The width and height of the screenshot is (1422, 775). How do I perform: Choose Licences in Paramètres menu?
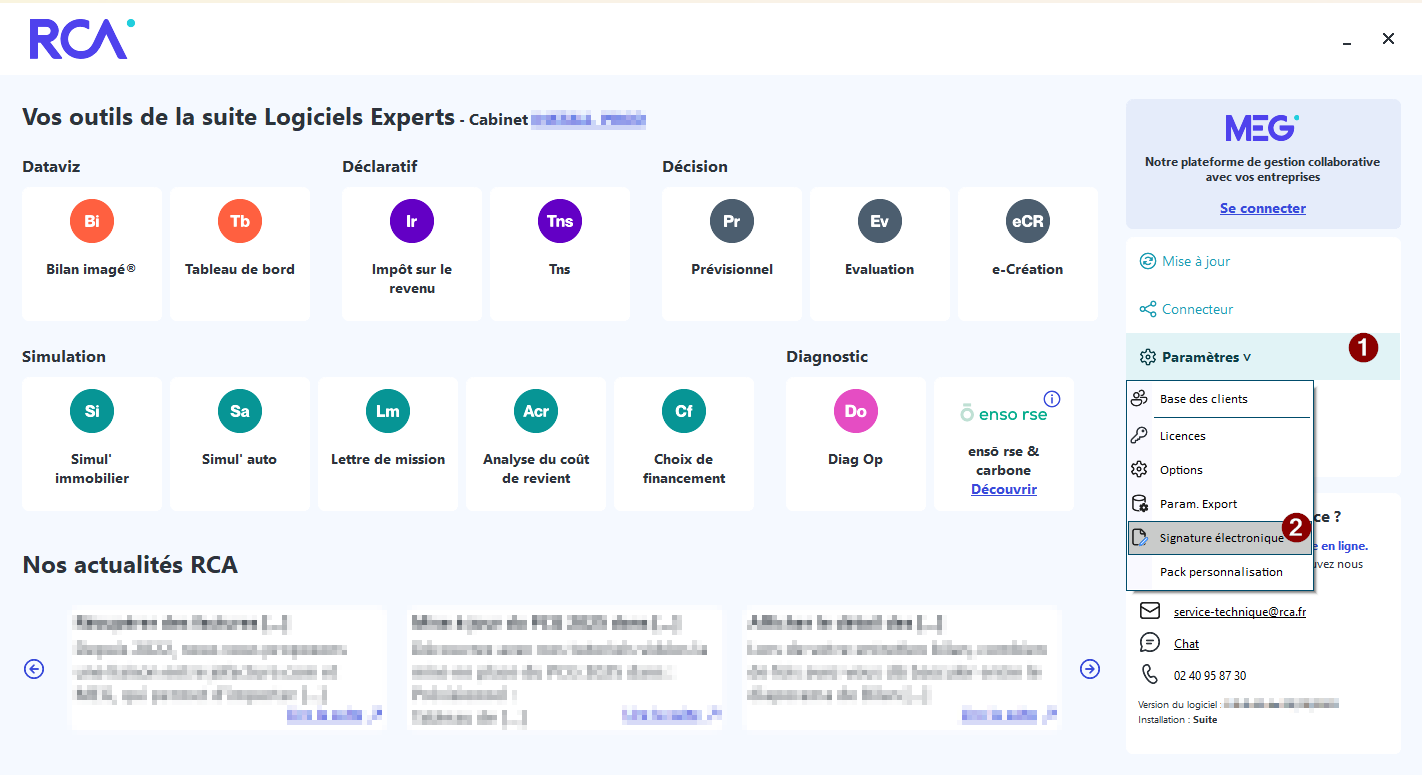(1220, 436)
